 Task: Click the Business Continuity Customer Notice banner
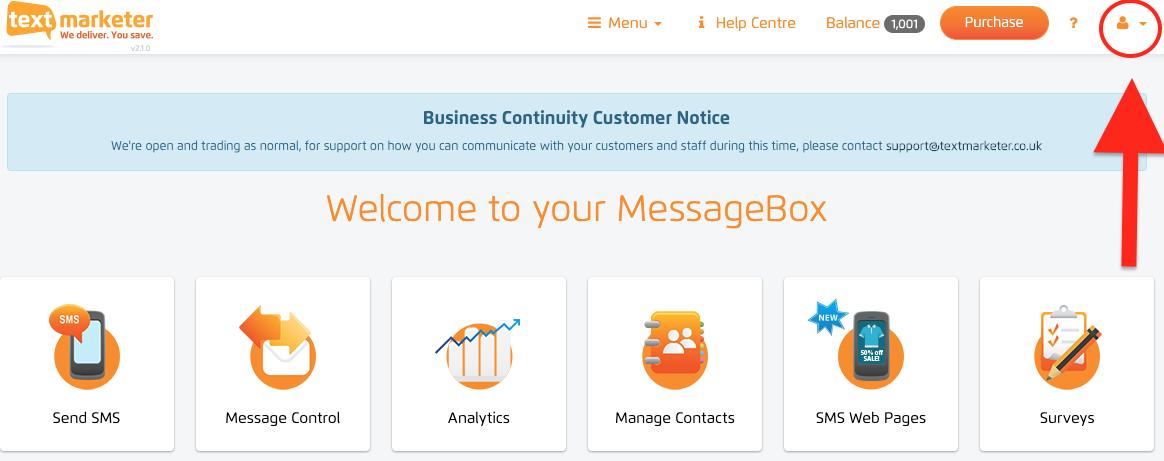click(576, 131)
